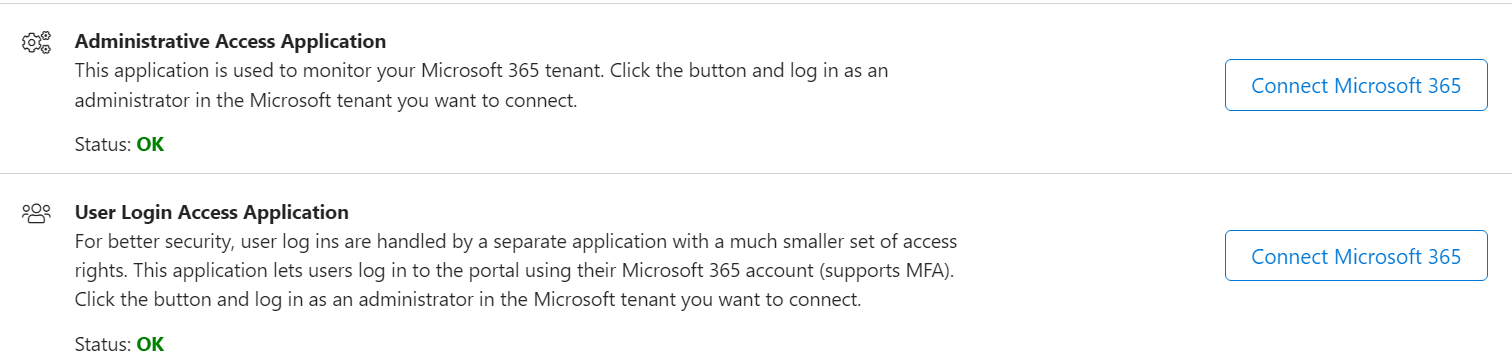1512x362 pixels.
Task: Click the last description line of User Login section
Action: 468,300
